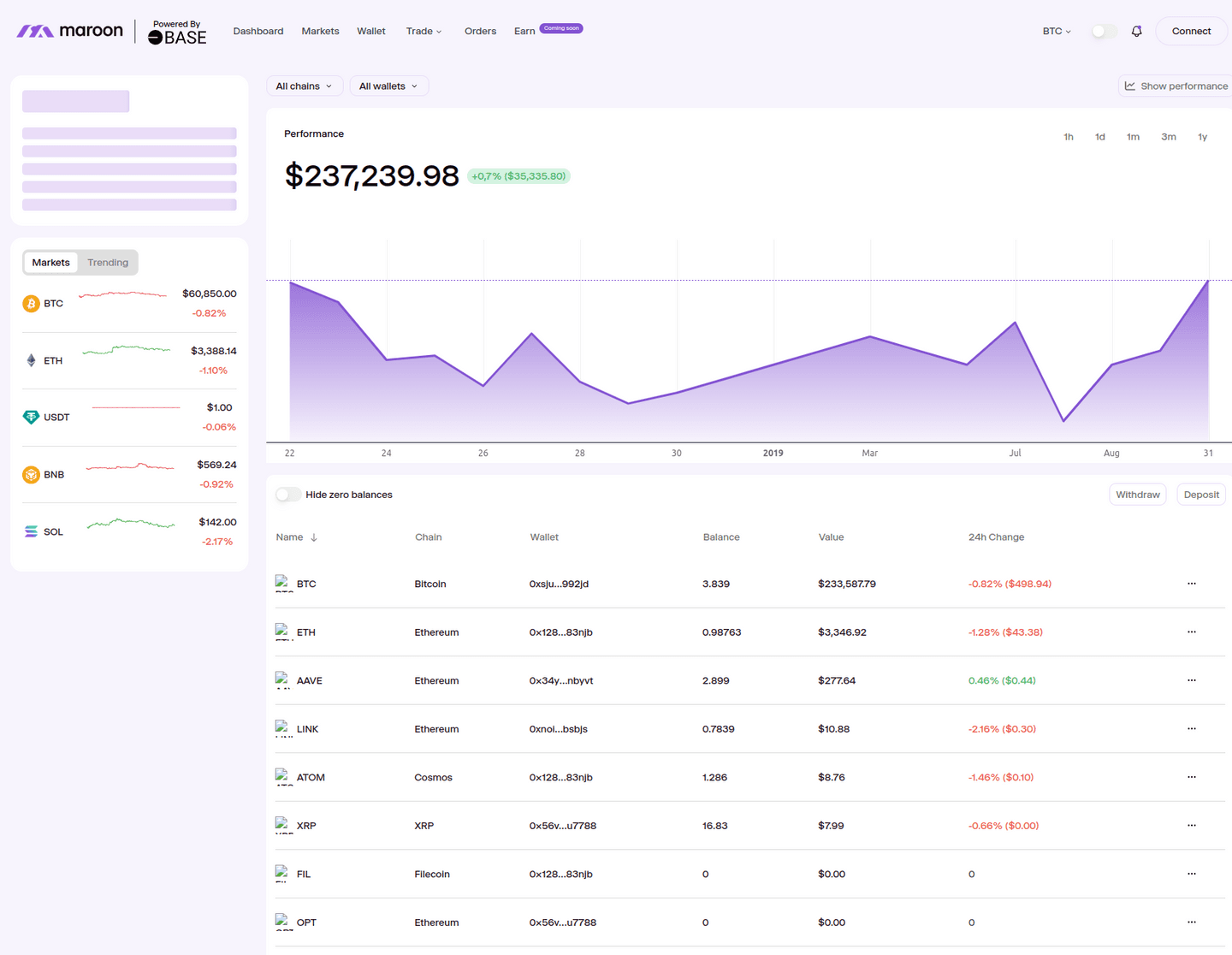Switch to the Trending tab

coord(108,263)
